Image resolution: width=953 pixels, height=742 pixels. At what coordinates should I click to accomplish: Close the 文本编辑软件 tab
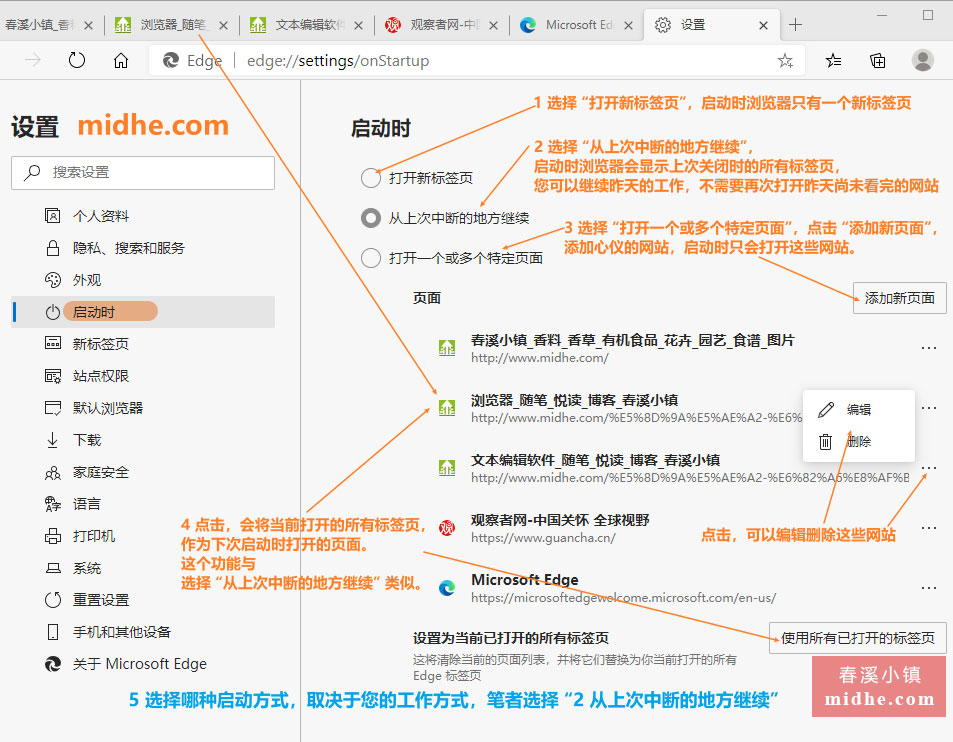click(x=358, y=26)
